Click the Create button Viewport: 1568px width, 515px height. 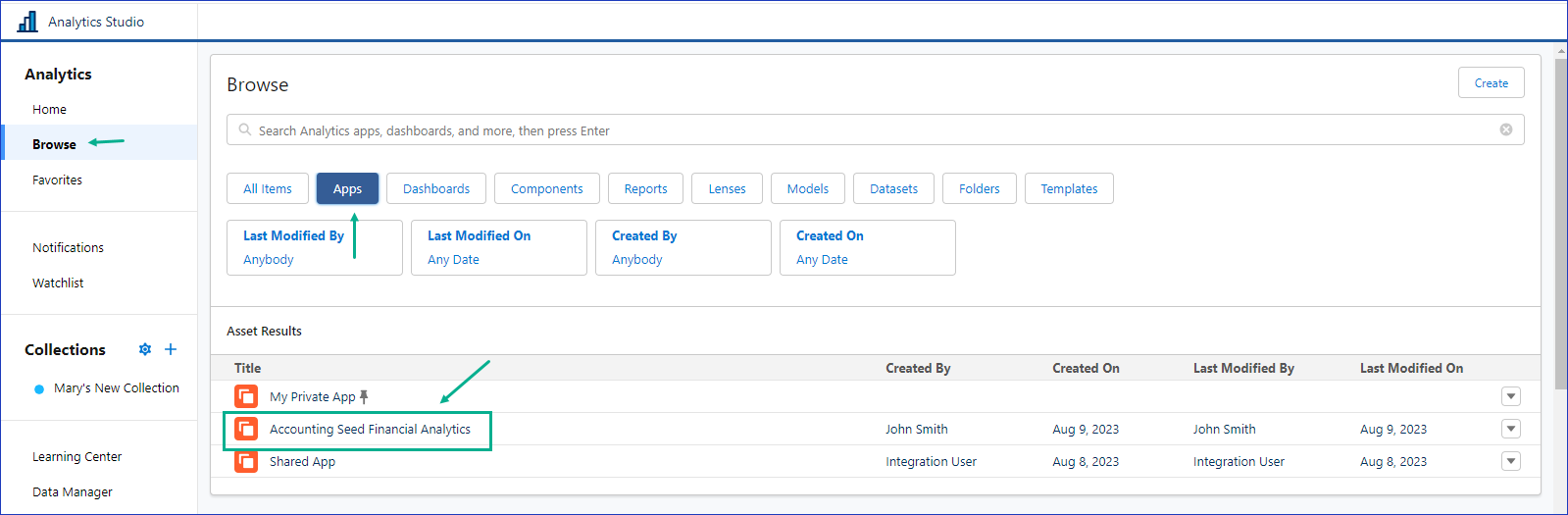(x=1492, y=82)
